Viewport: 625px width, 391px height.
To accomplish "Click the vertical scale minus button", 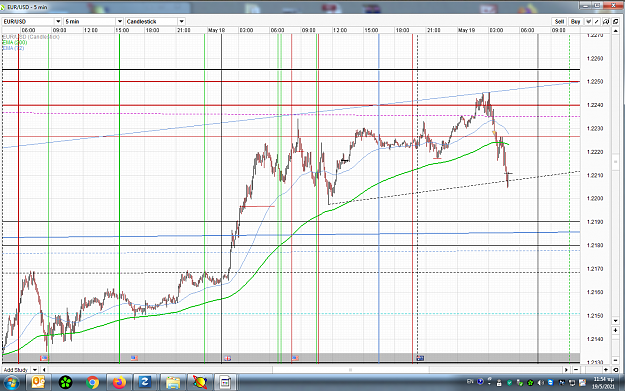I will 615,360.
